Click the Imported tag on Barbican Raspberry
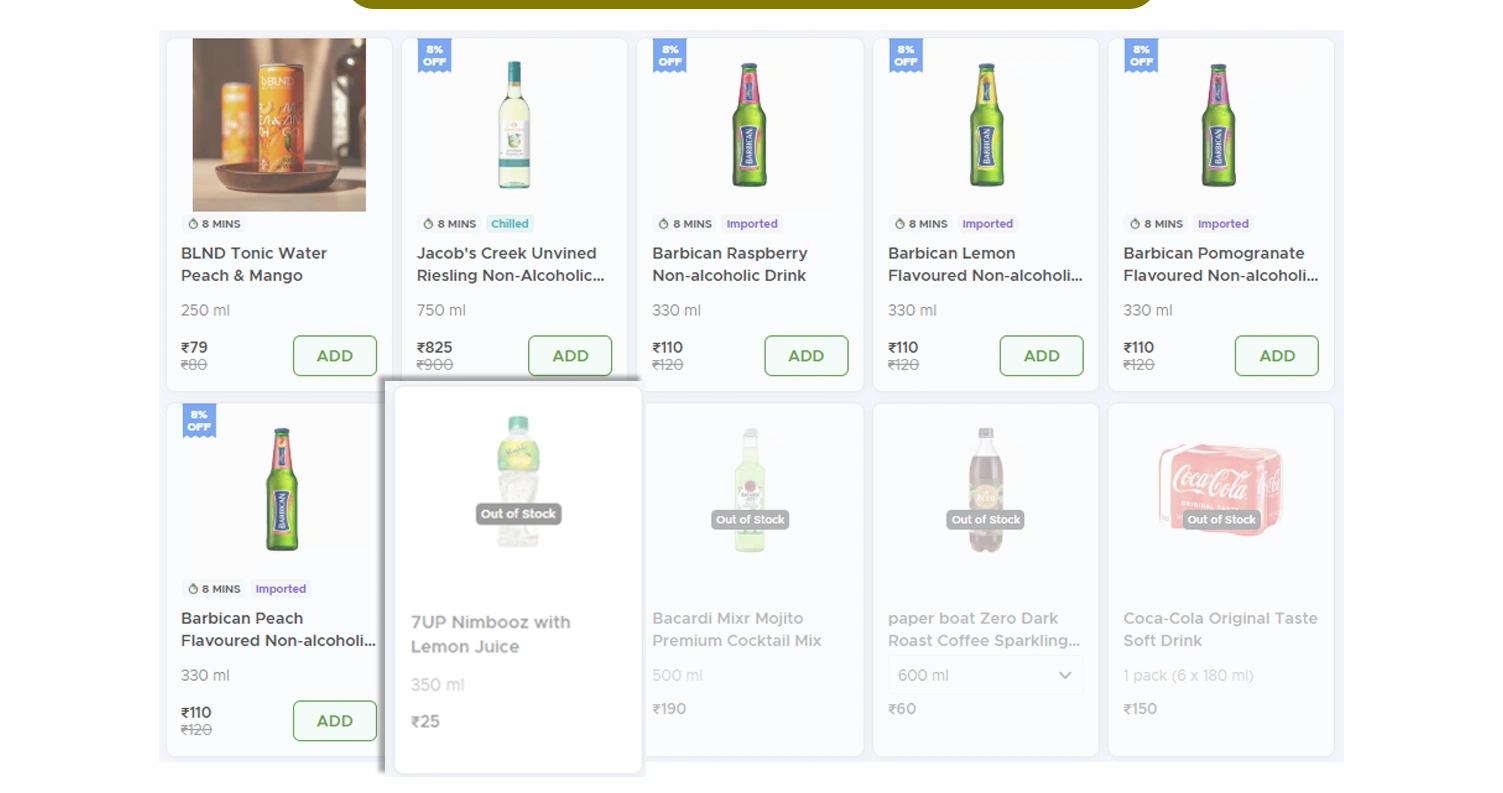Image resolution: width=1503 pixels, height=793 pixels. (x=751, y=224)
